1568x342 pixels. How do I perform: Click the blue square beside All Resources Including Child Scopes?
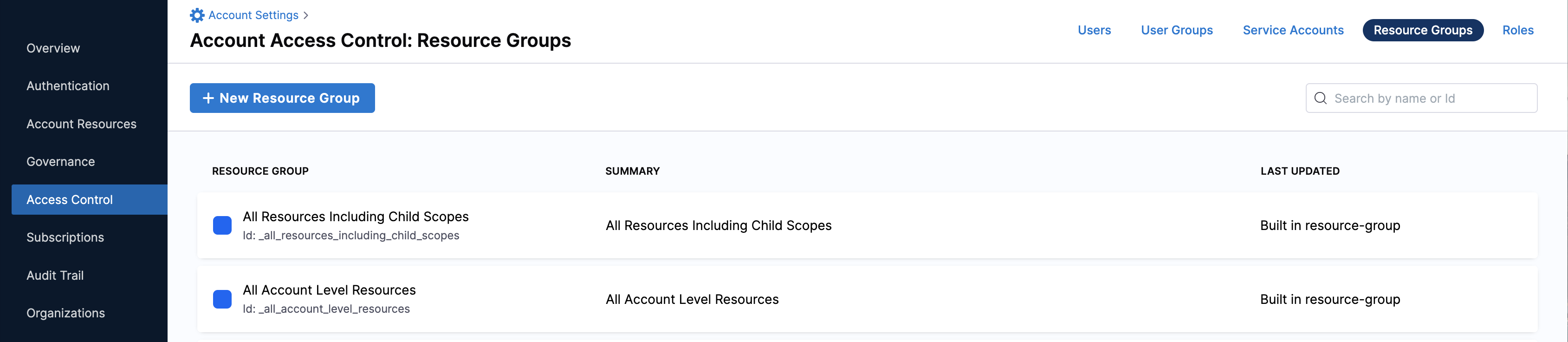click(x=222, y=225)
